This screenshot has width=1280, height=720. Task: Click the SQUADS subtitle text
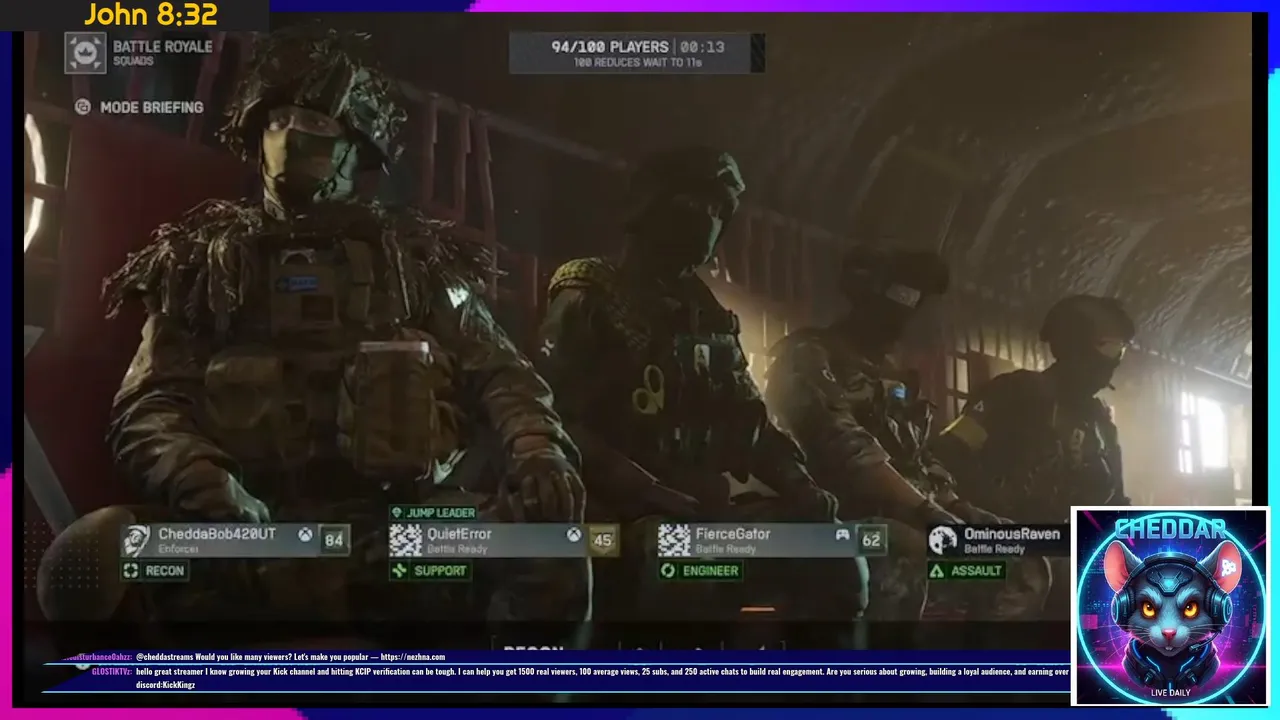coord(133,61)
